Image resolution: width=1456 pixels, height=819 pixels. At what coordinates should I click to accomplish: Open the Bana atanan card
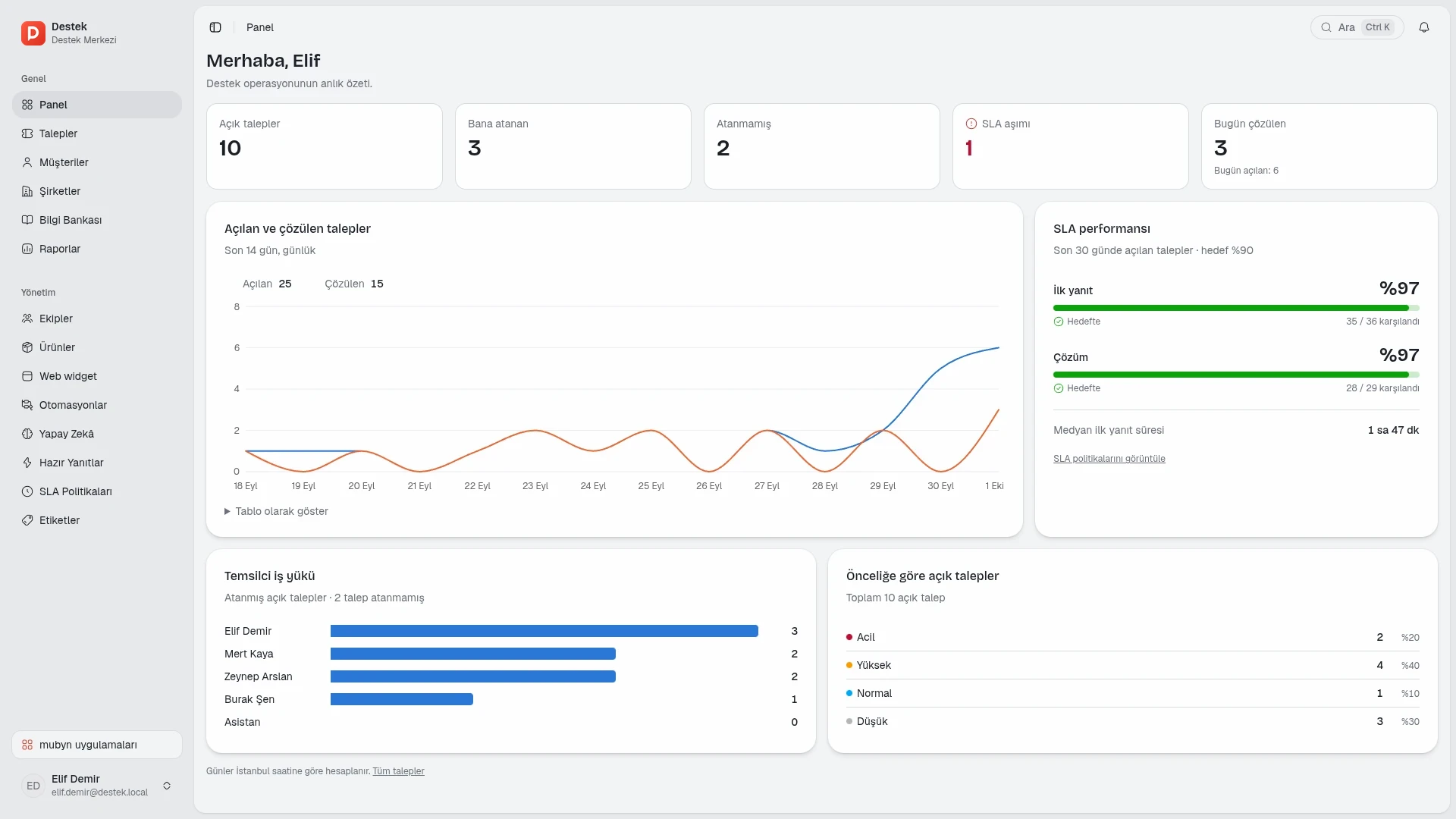point(573,146)
